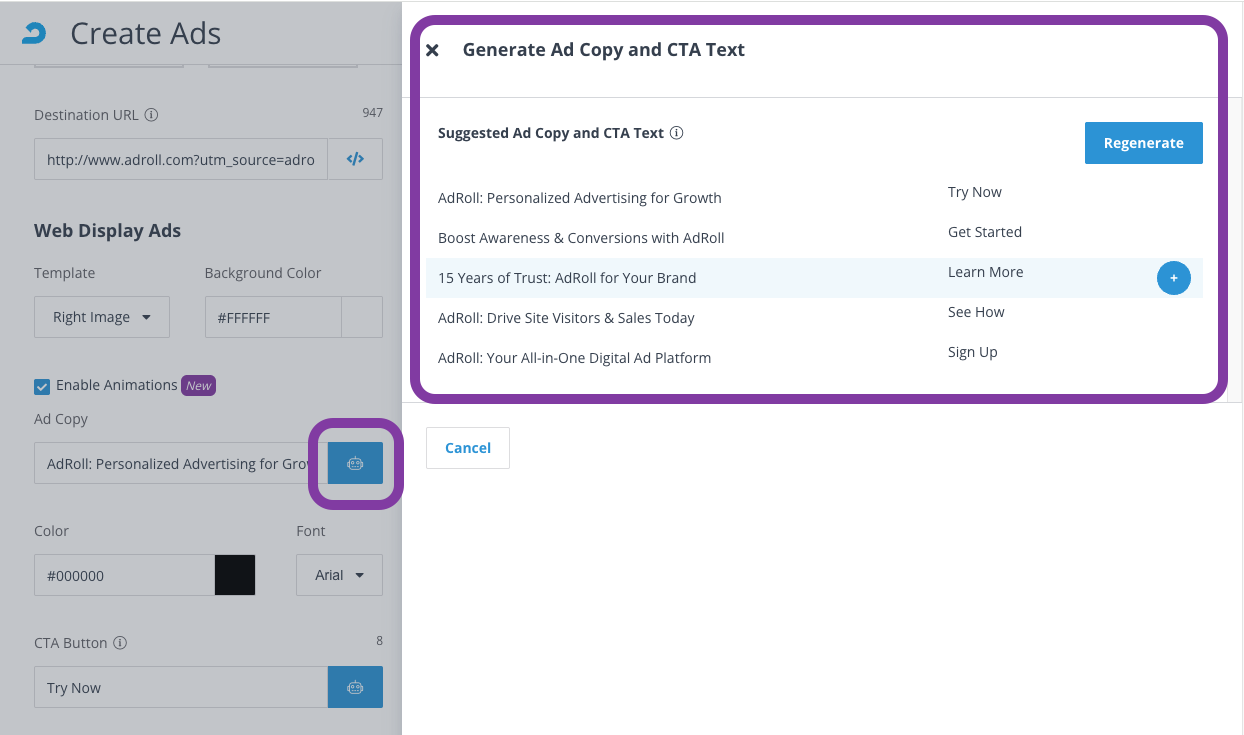Select suggestion 'AdRoll: Your All-in-One Digital Ad Platform'

click(x=574, y=358)
